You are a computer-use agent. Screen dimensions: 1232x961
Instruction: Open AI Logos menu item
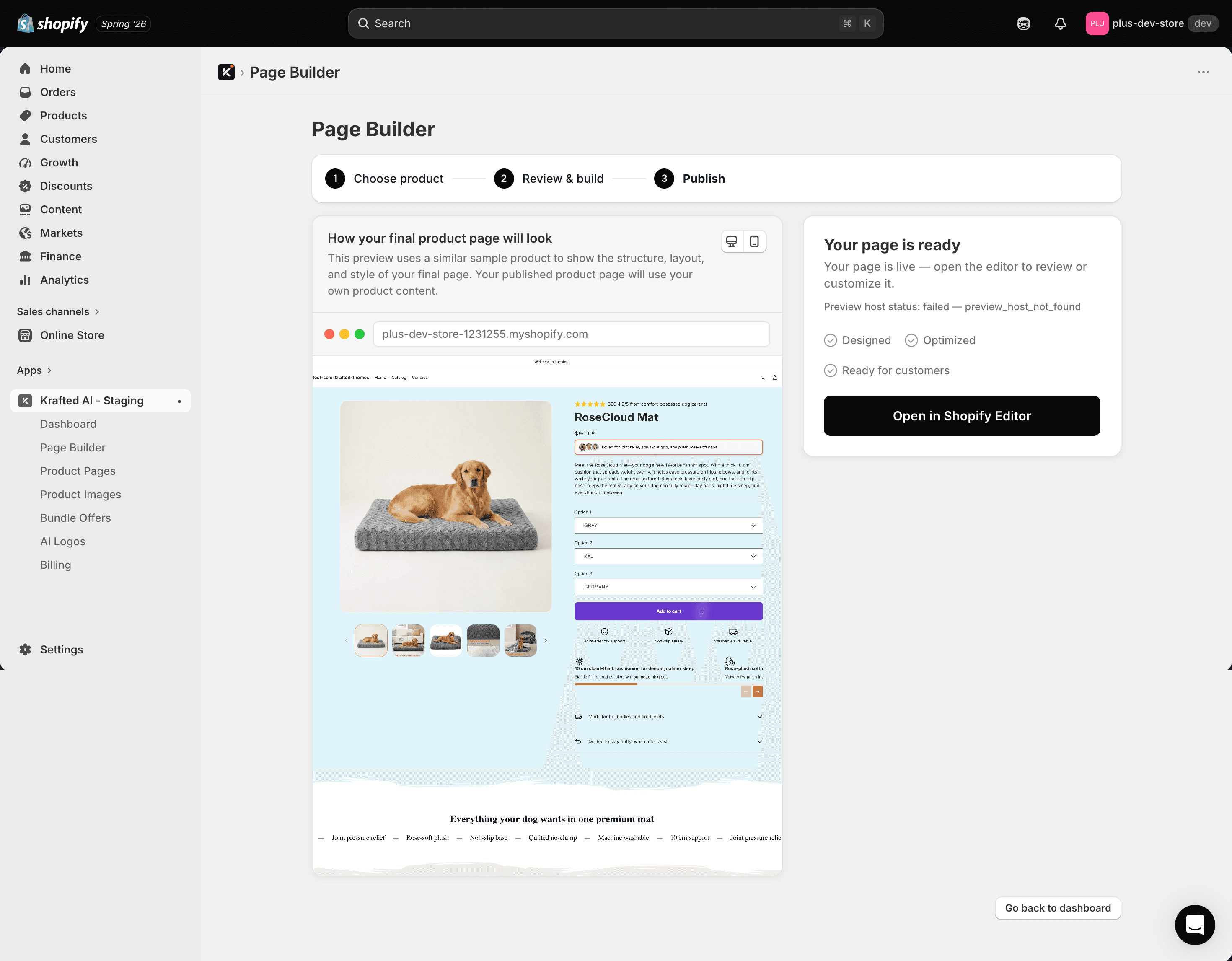click(x=62, y=542)
